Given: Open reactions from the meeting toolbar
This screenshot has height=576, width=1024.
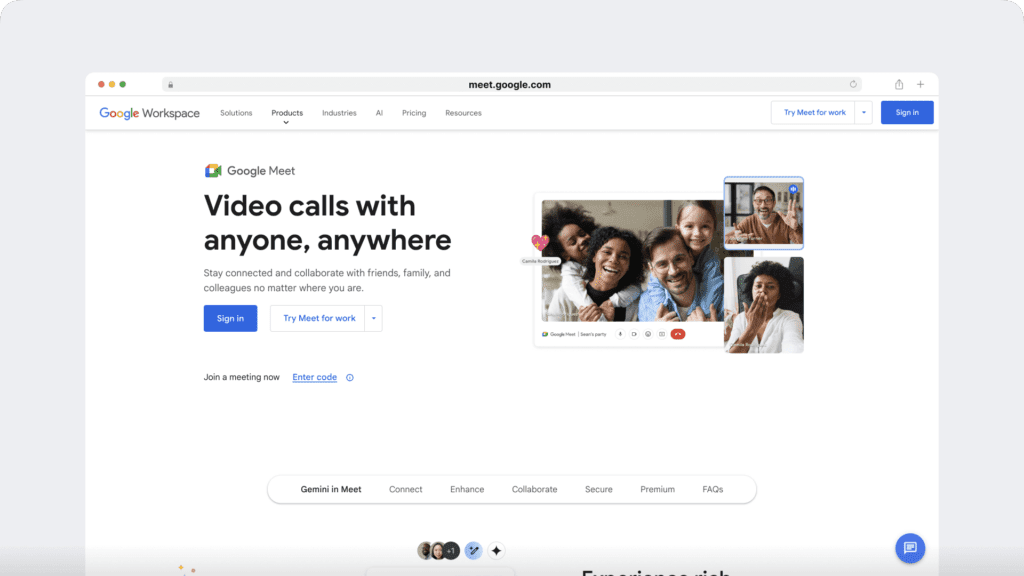Looking at the screenshot, I should pyautogui.click(x=648, y=334).
